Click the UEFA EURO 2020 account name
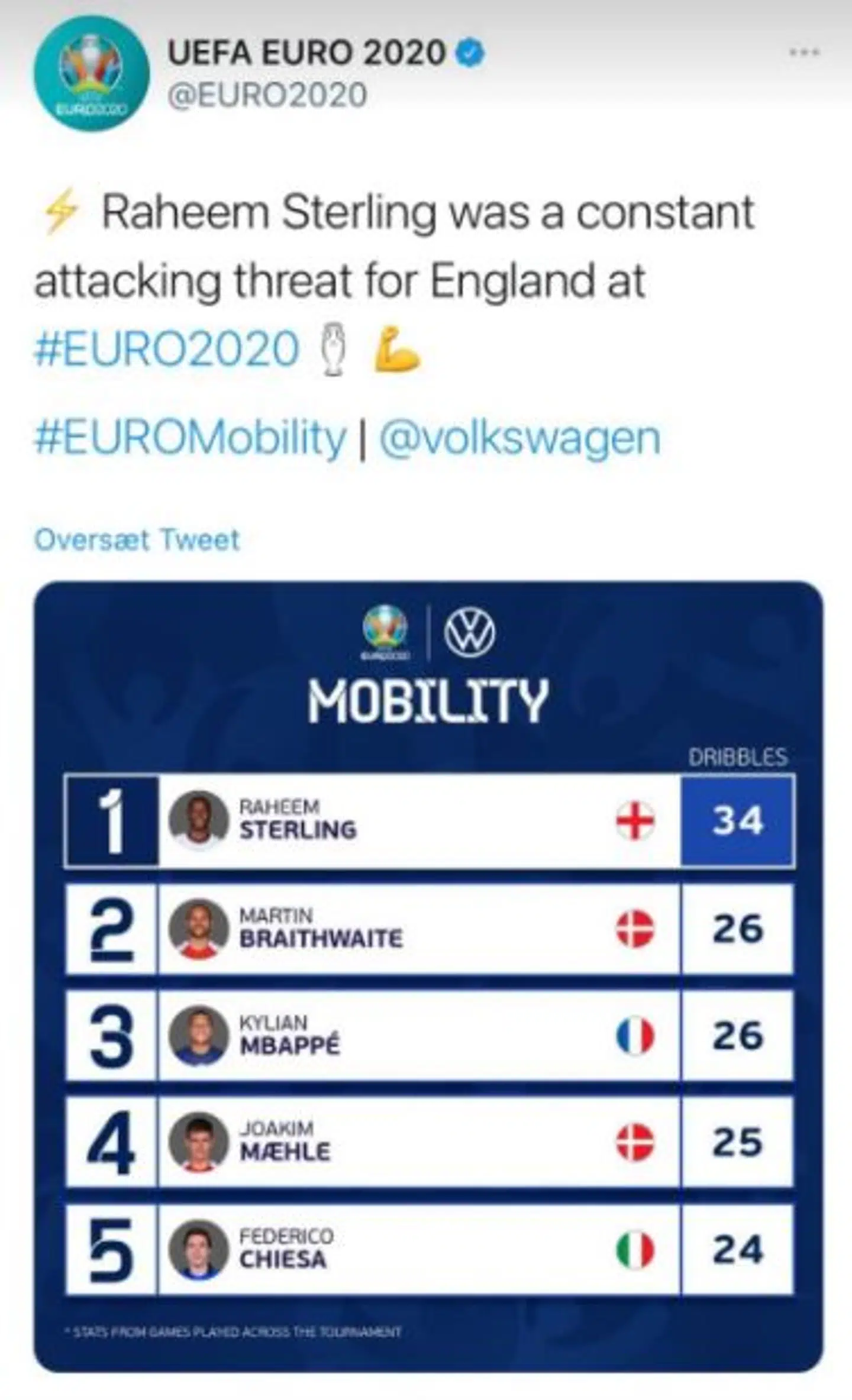Image resolution: width=852 pixels, height=1400 pixels. click(306, 53)
